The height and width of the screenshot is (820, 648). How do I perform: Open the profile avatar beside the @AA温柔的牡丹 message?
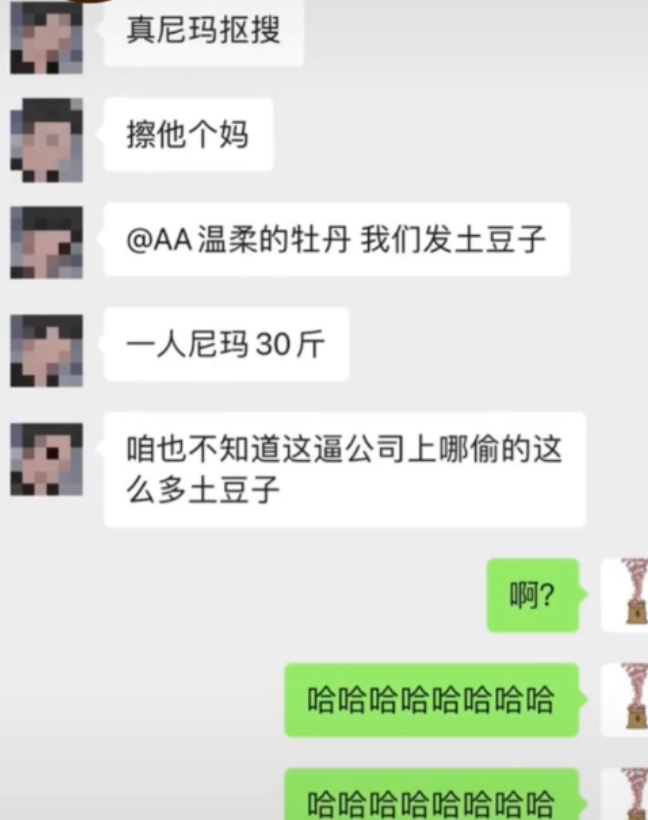click(47, 242)
